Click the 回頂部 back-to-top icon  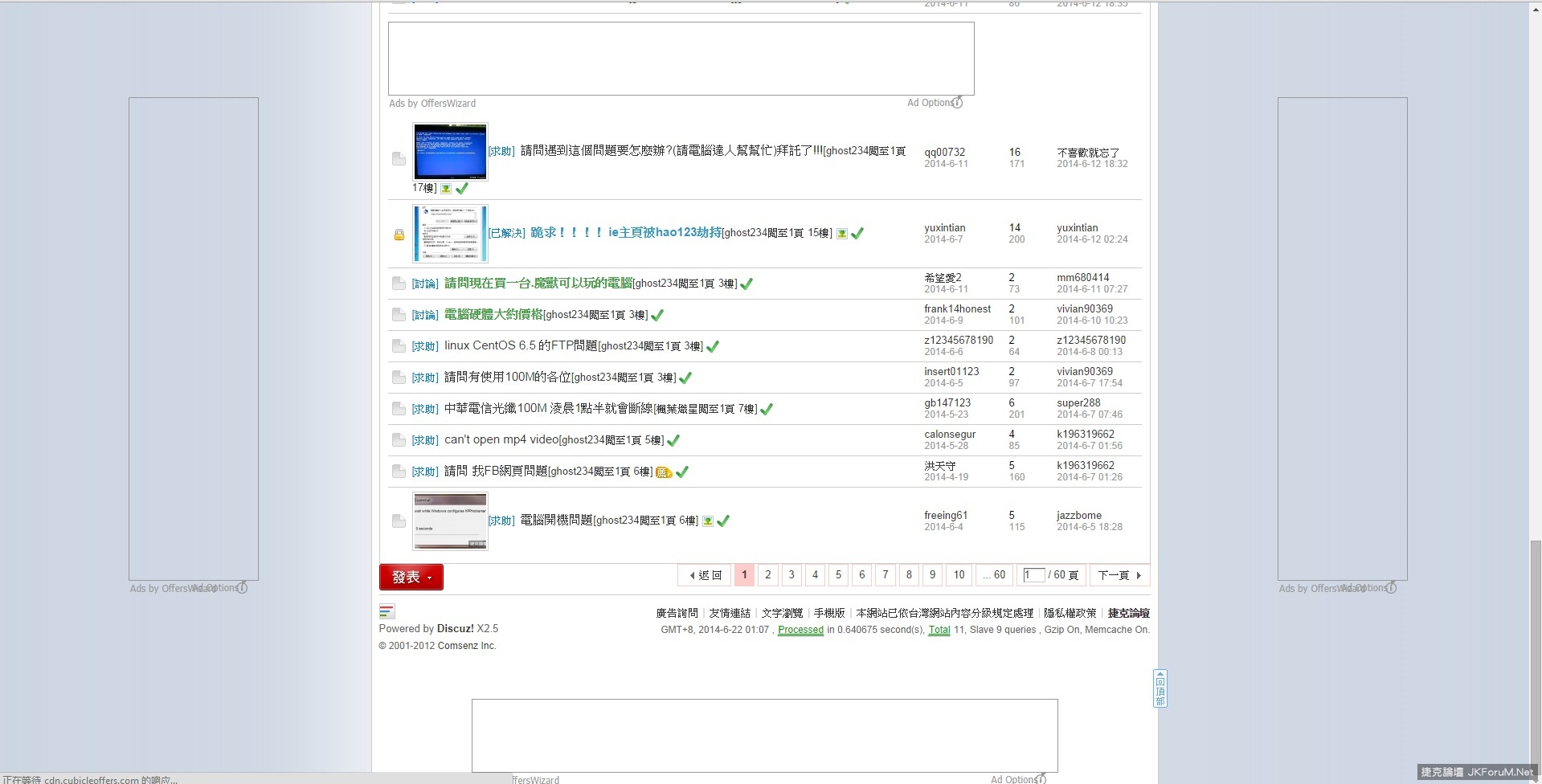coord(1160,689)
